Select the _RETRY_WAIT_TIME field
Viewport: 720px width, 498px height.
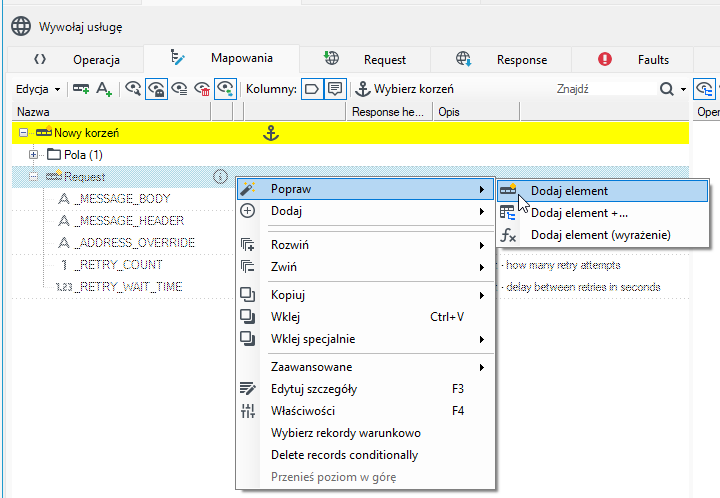(119, 287)
